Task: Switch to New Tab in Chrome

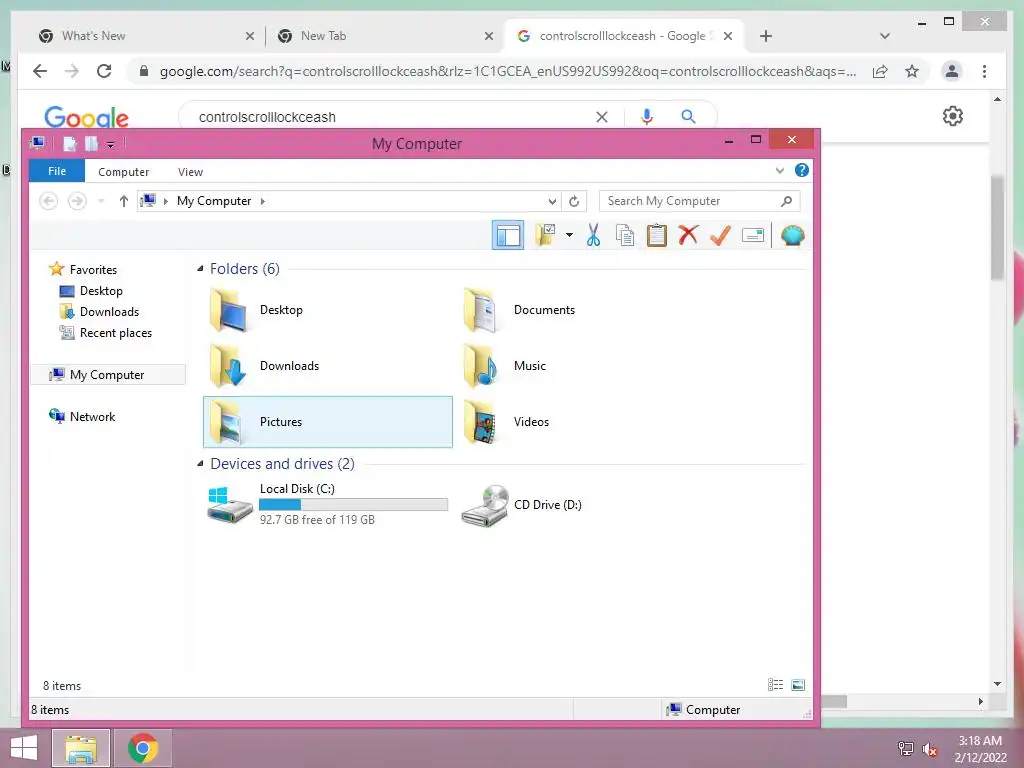Action: (384, 36)
